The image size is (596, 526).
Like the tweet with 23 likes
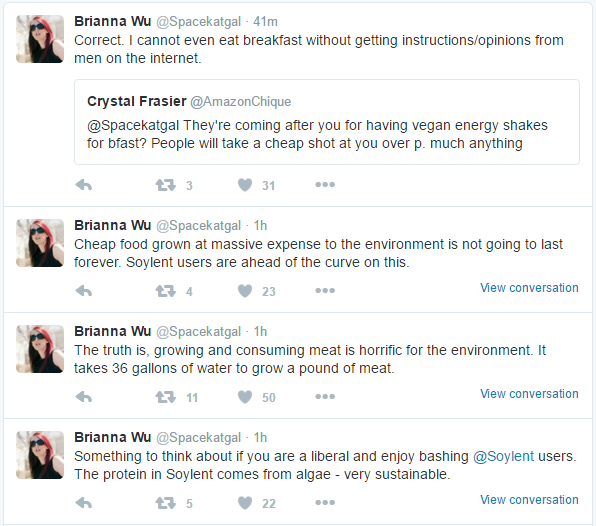coord(245,291)
